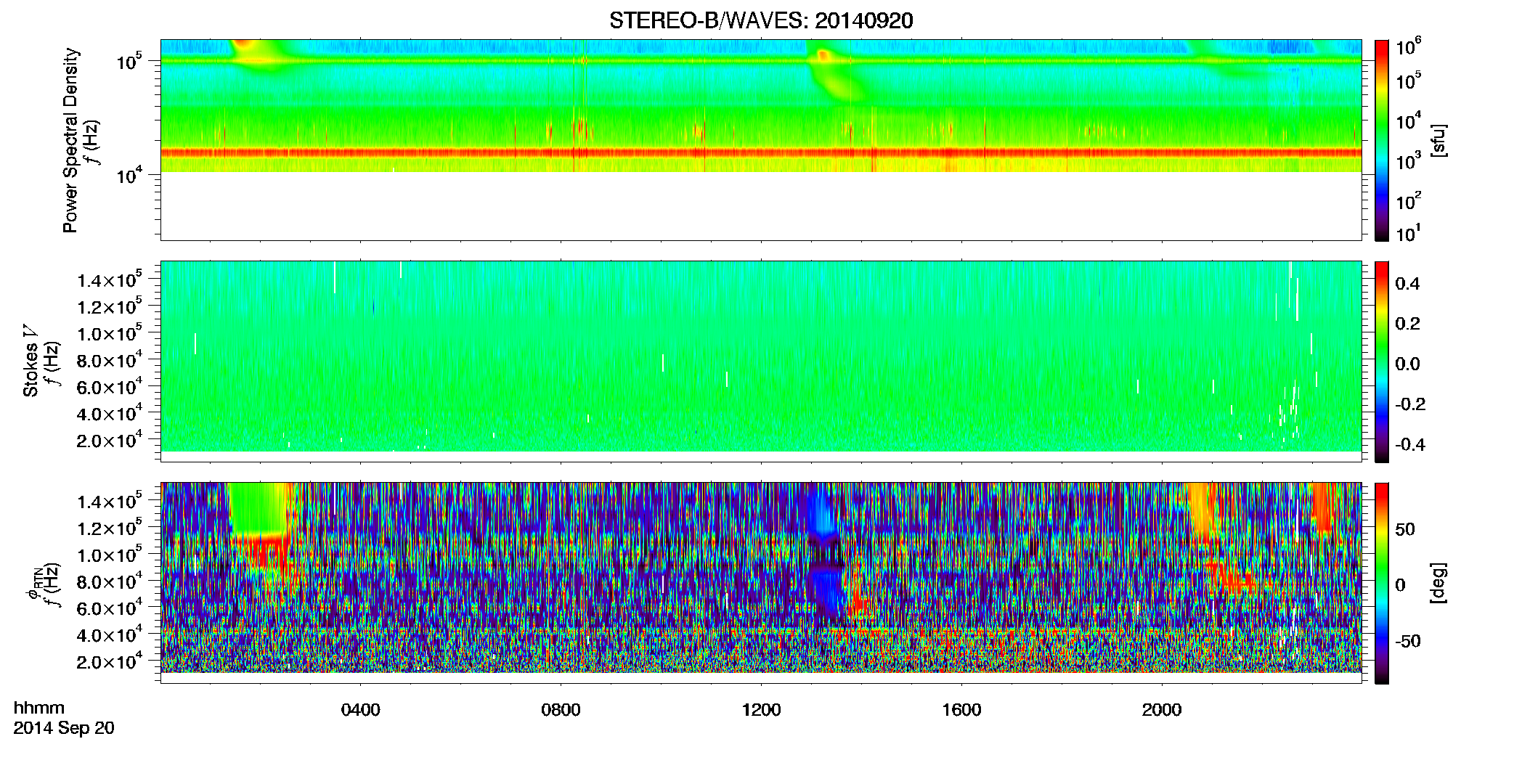Click the Power Spectral Density axis label
Image resolution: width=1522 pixels, height=784 pixels.
coord(70,140)
